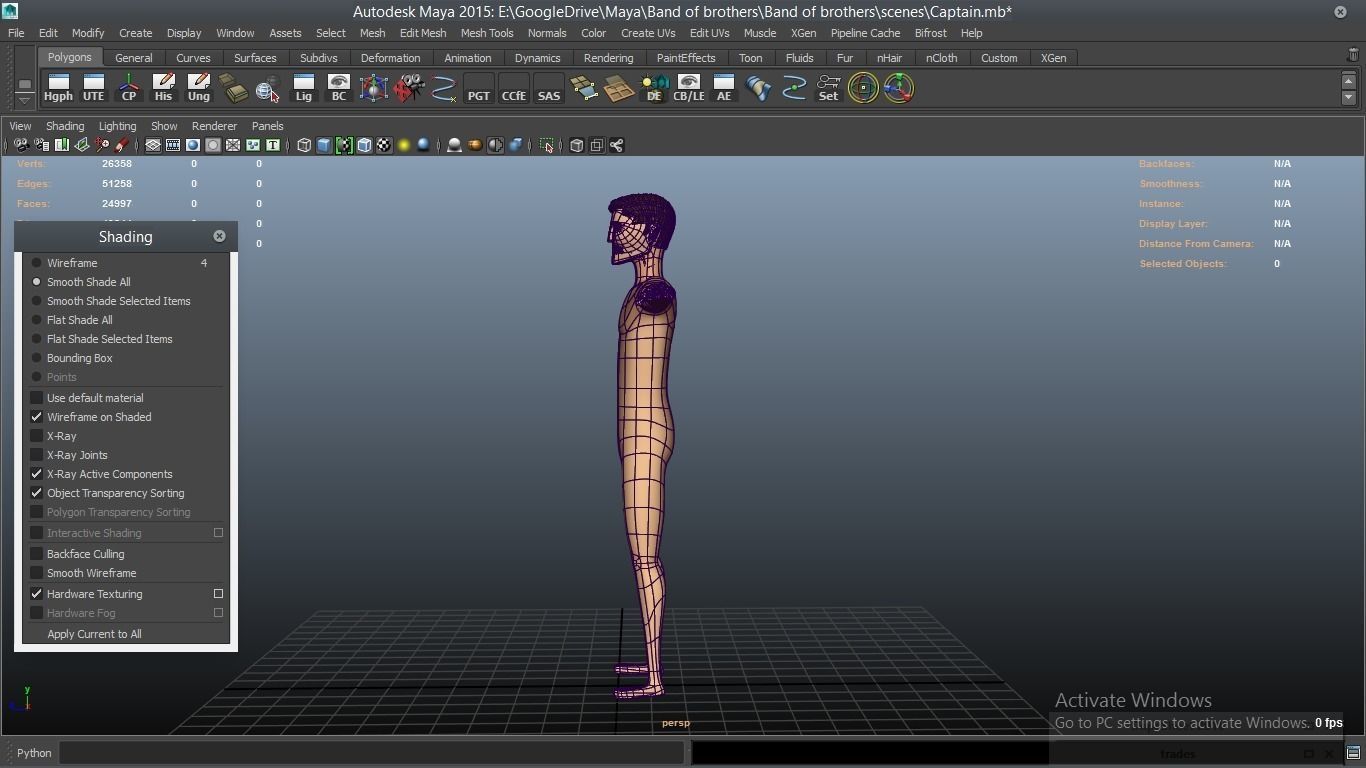
Task: Click the UTE shelf button
Action: pos(93,88)
